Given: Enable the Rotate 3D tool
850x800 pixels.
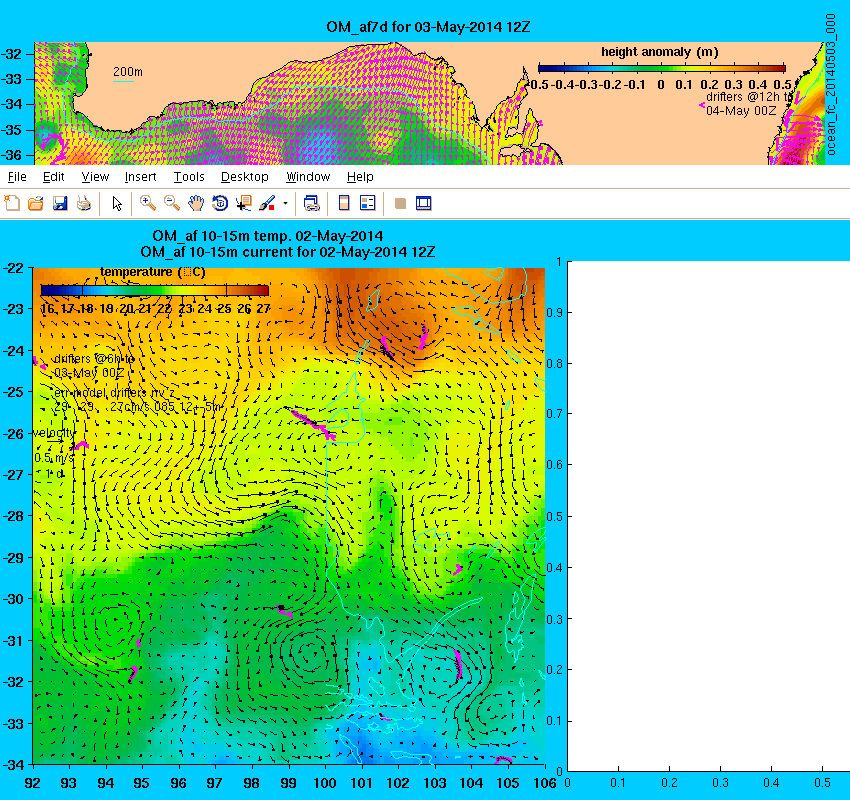Looking at the screenshot, I should pyautogui.click(x=220, y=203).
